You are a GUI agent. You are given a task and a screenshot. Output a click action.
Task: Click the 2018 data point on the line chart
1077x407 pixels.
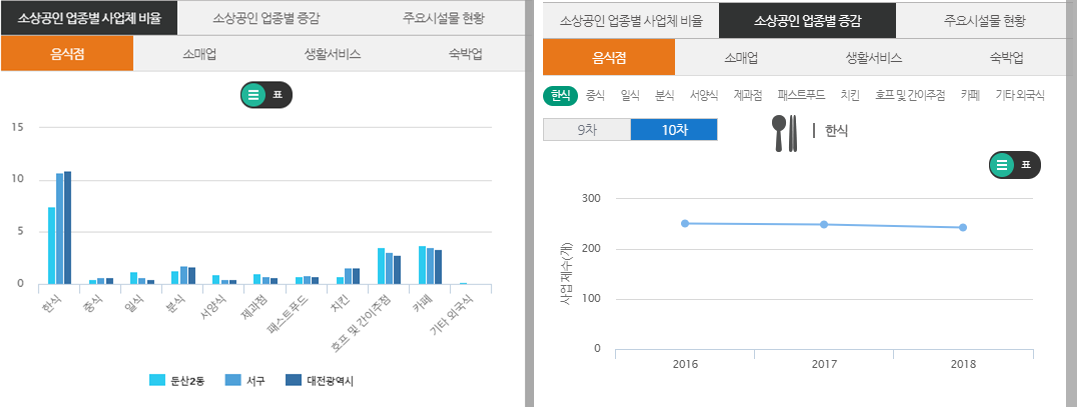tap(962, 227)
